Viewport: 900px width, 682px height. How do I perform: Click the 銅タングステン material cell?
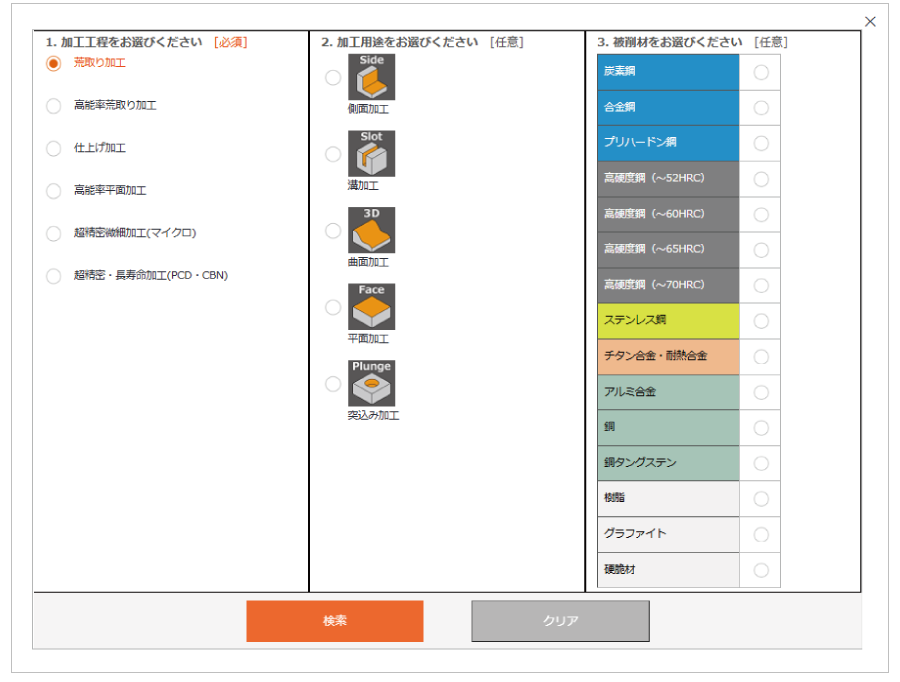(668, 463)
